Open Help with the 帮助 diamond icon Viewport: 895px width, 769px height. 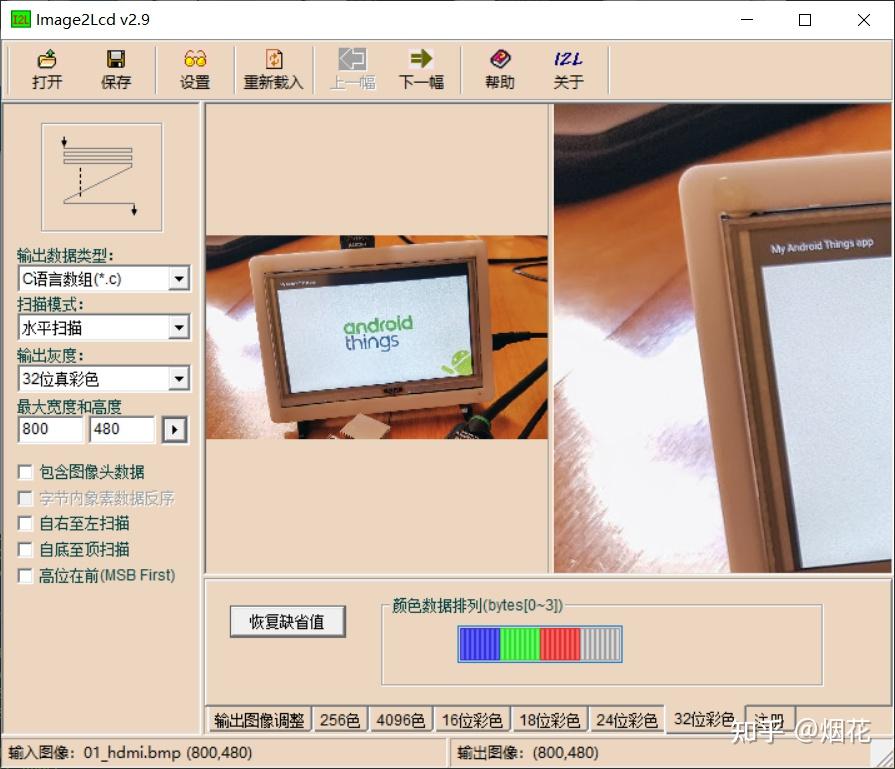(x=498, y=69)
